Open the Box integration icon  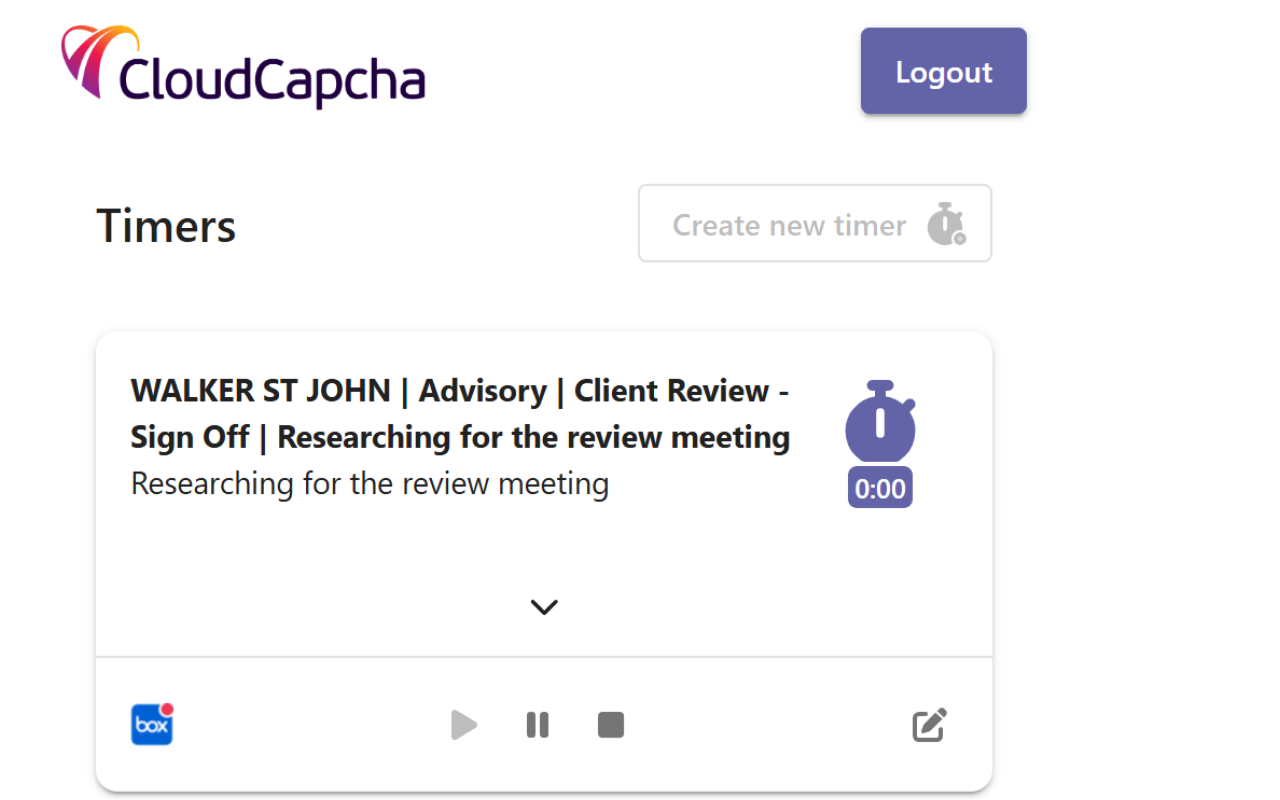click(x=152, y=725)
